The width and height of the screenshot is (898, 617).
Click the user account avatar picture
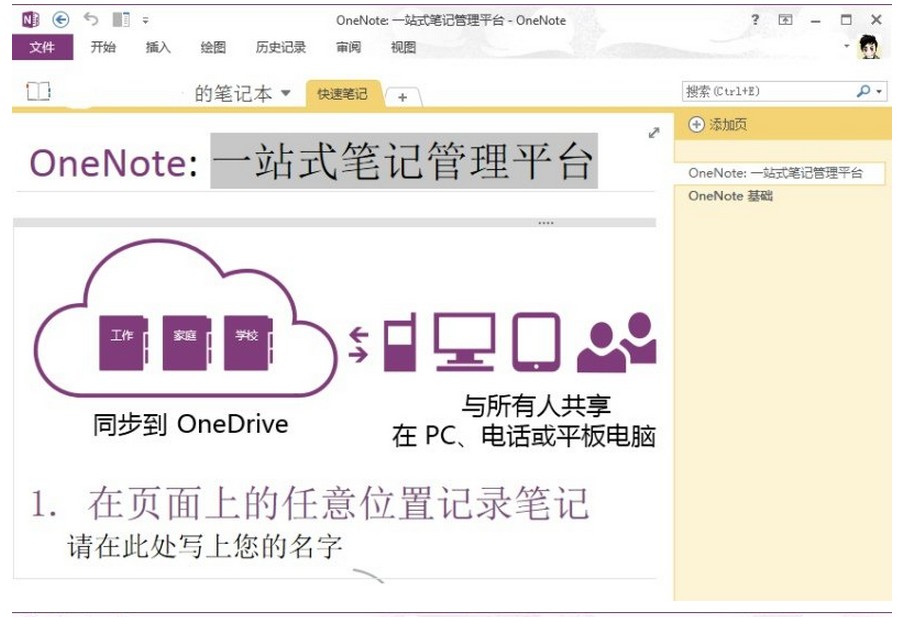pos(869,46)
